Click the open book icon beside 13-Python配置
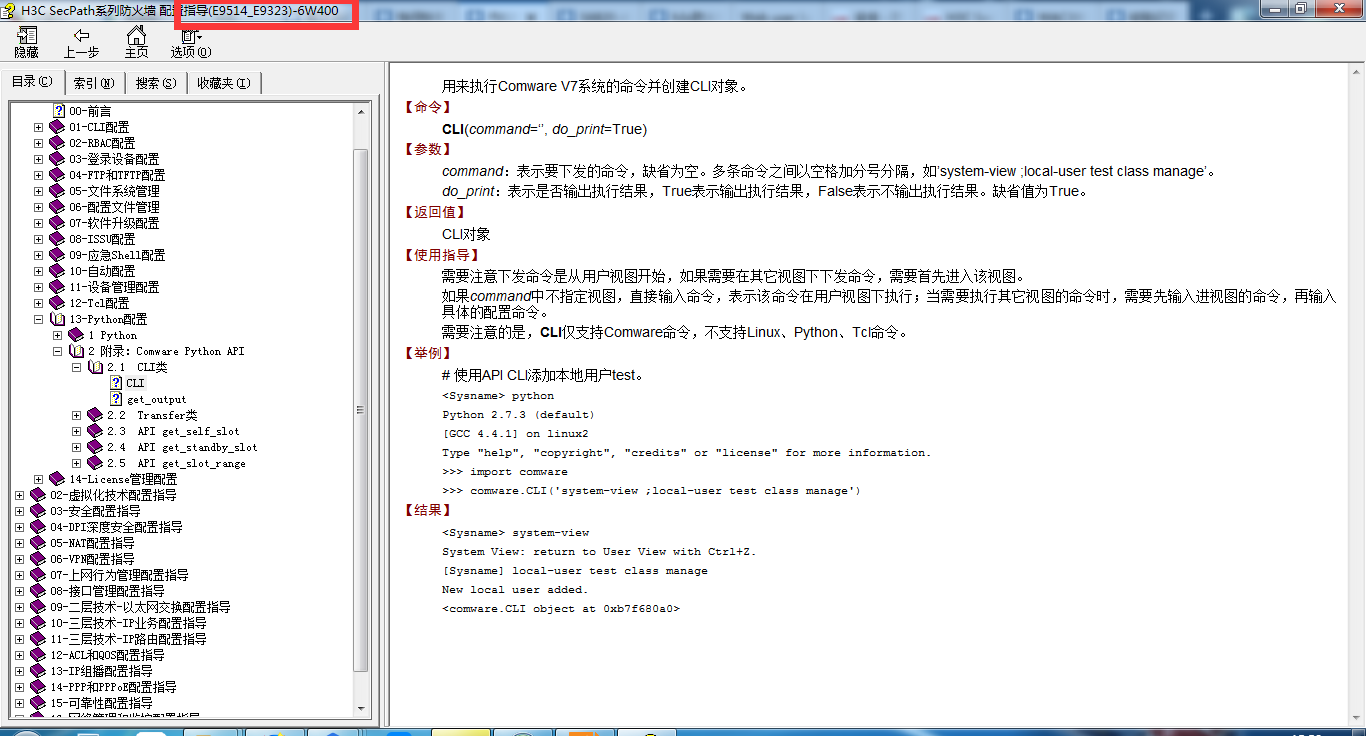Viewport: 1366px width, 736px height. point(57,319)
